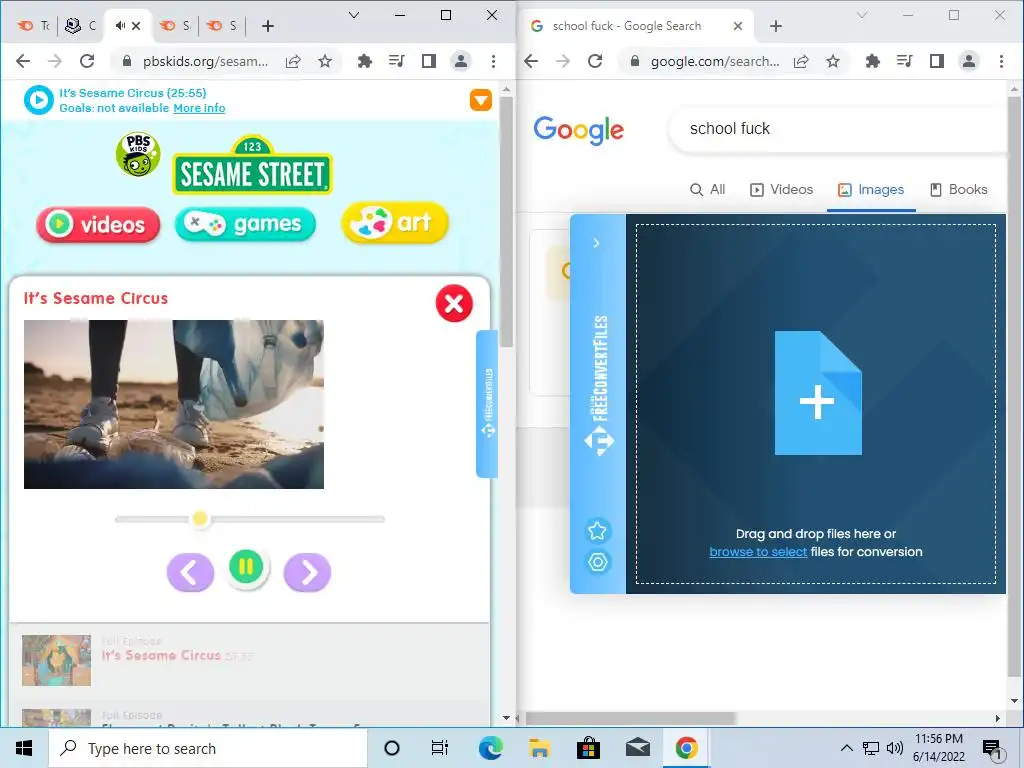Image resolution: width=1024 pixels, height=768 pixels.
Task: Open FreeConvertFiles side tab in left window
Action: click(487, 404)
